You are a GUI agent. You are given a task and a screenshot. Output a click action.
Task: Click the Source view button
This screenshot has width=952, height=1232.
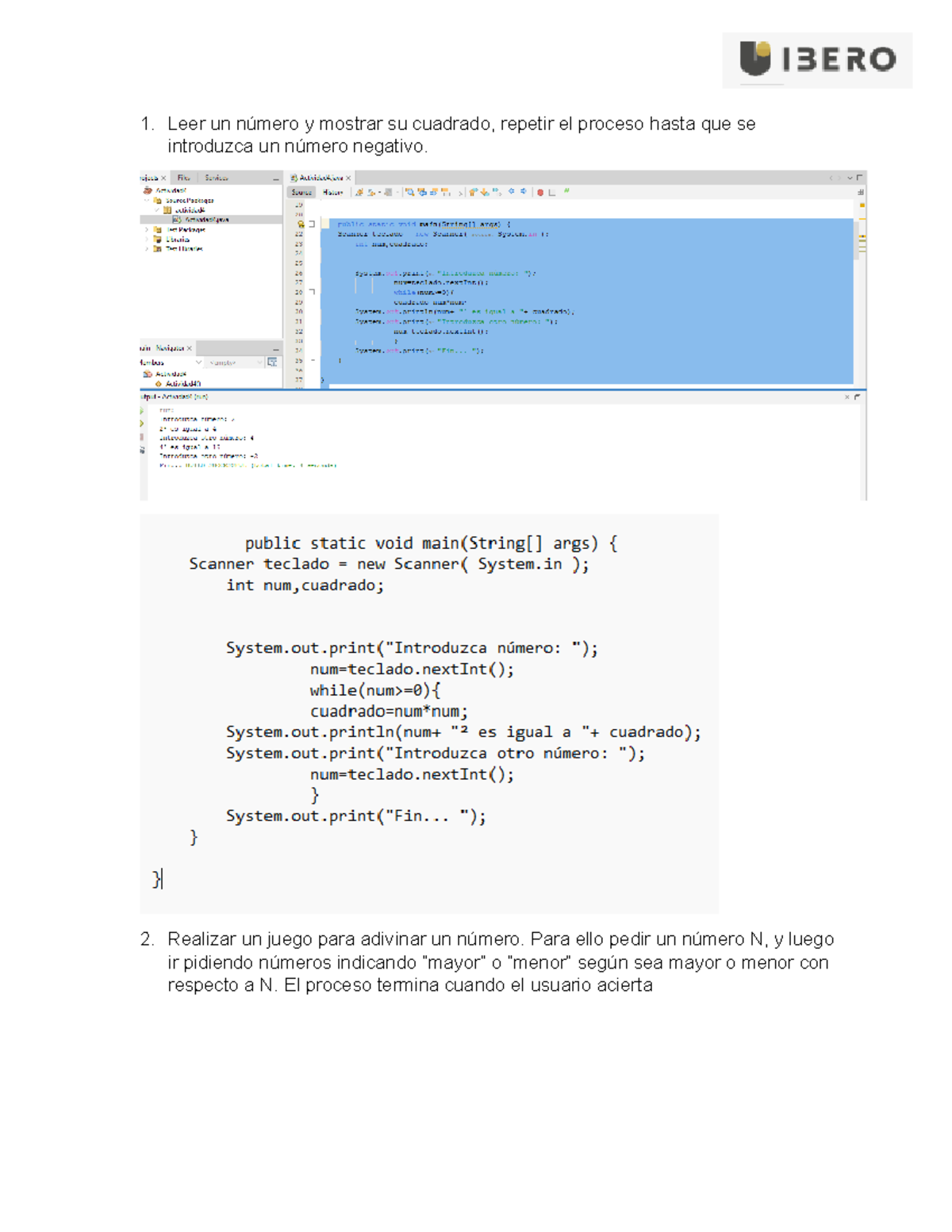[x=301, y=192]
